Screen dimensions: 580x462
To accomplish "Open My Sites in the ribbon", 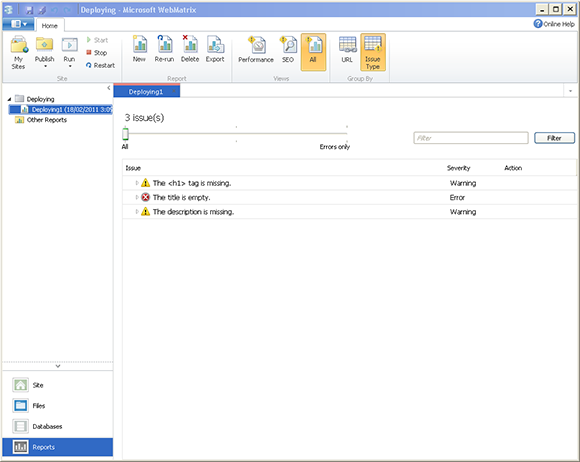I will point(18,53).
